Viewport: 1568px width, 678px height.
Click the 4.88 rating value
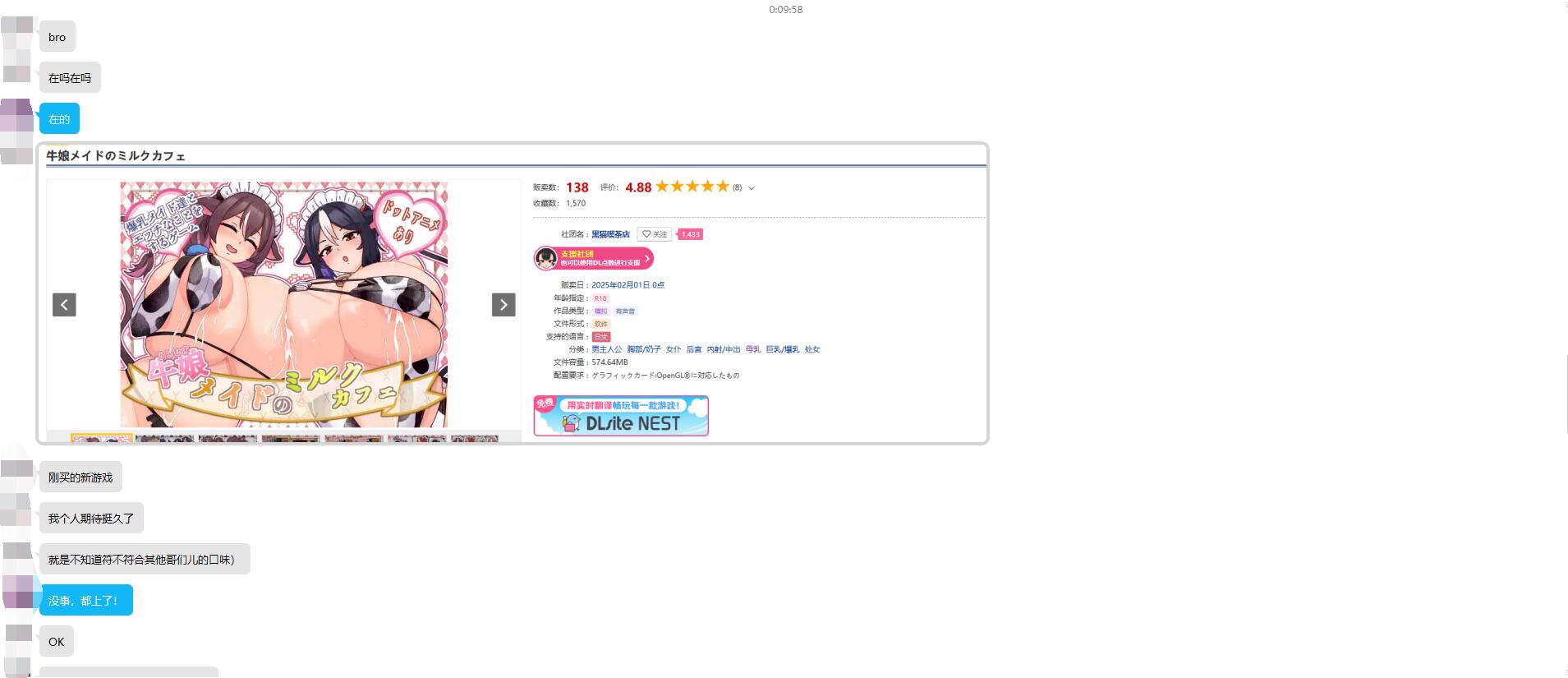[x=638, y=187]
